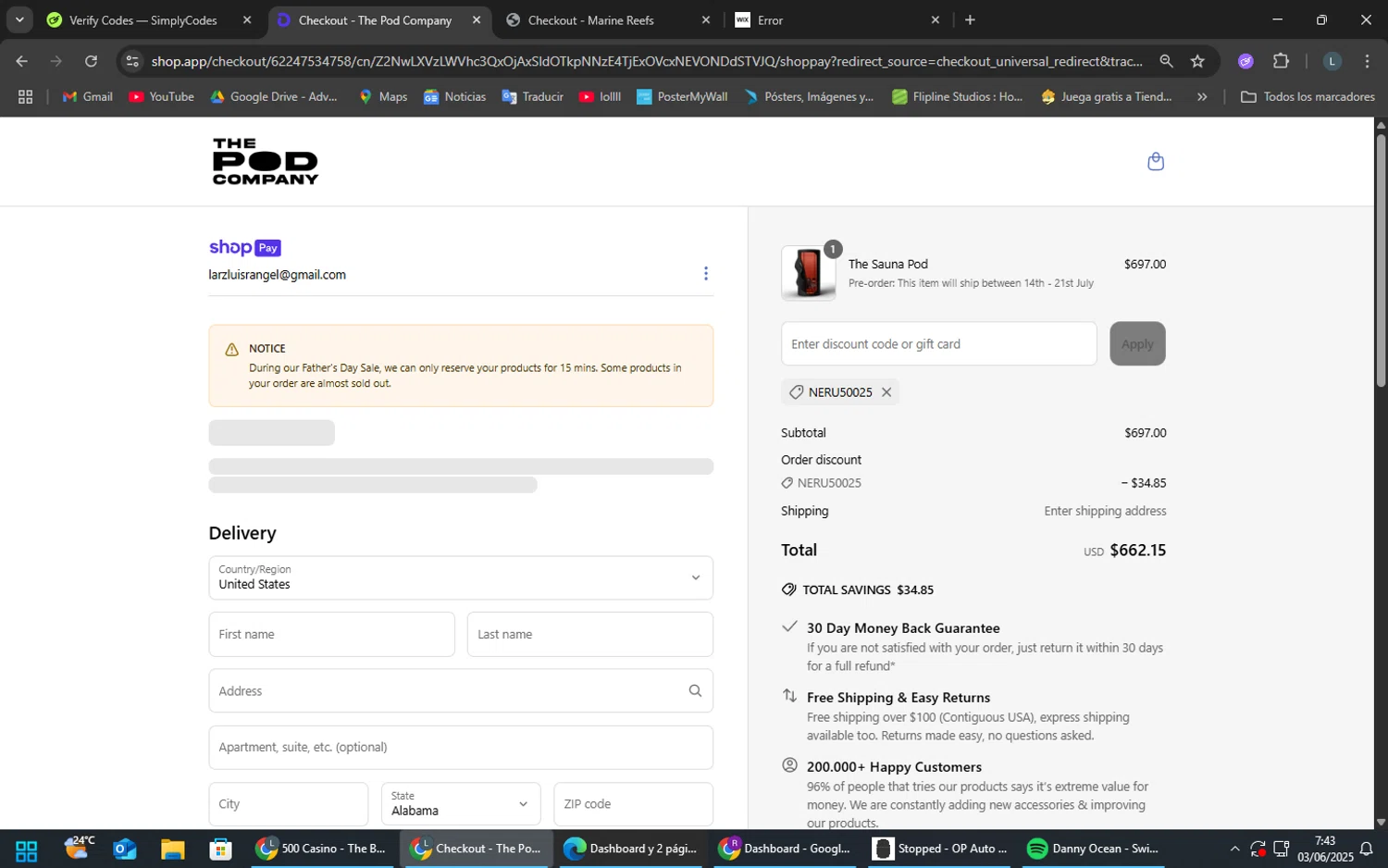
Task: Click the browser address bar URL
Action: 647,61
